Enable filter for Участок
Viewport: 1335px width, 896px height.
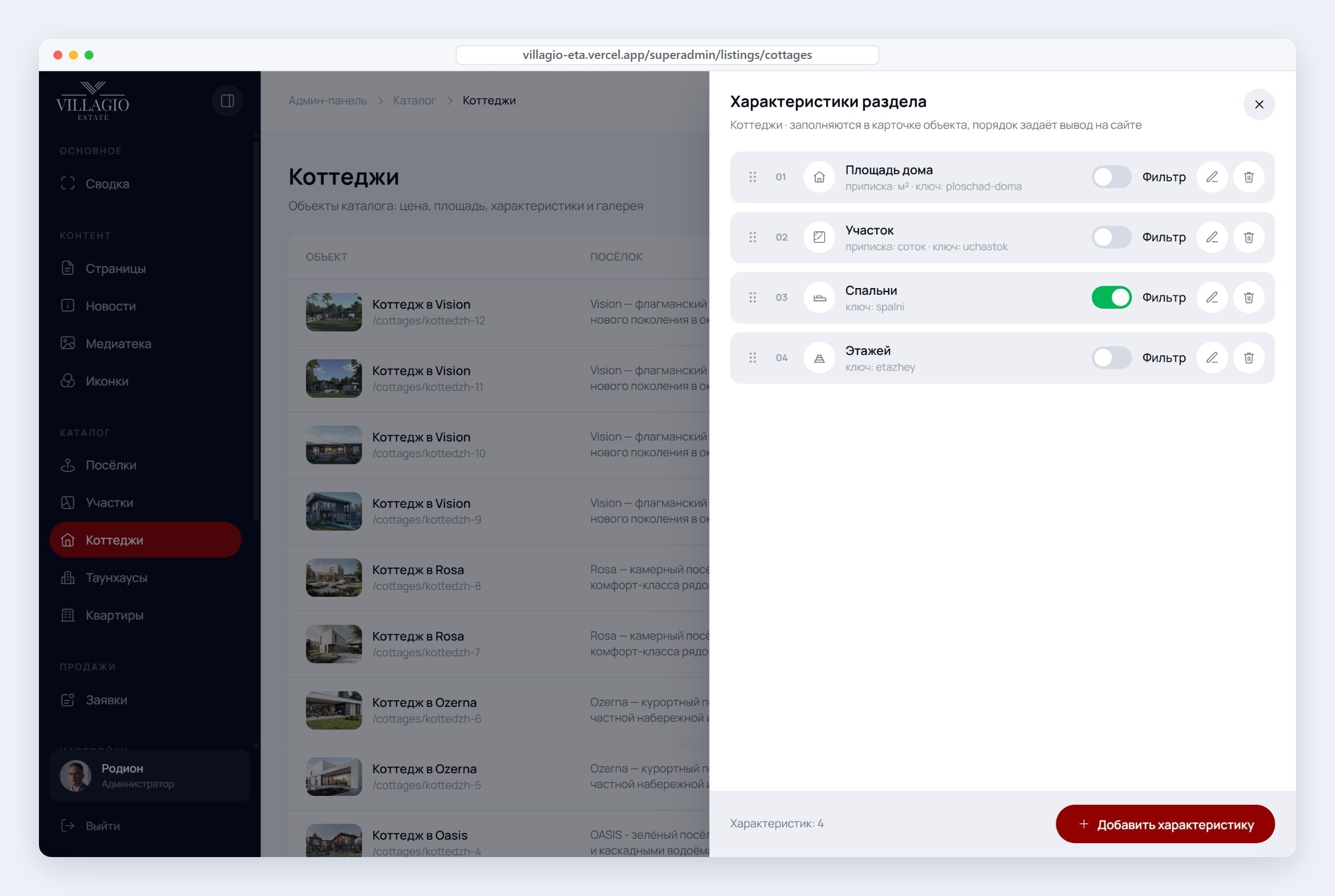coord(1111,237)
